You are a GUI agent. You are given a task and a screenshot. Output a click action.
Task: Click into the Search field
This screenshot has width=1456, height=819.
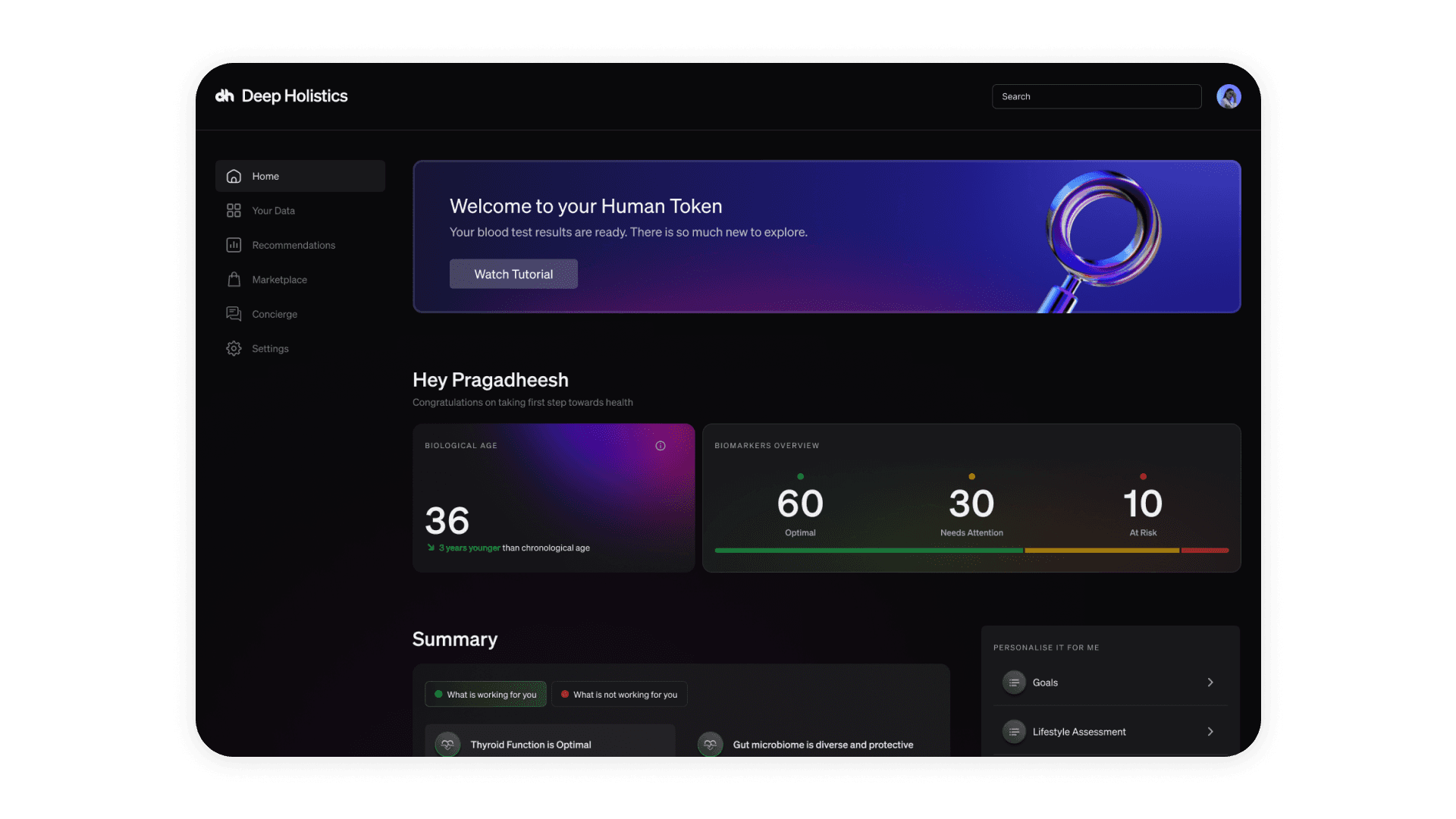pos(1097,96)
